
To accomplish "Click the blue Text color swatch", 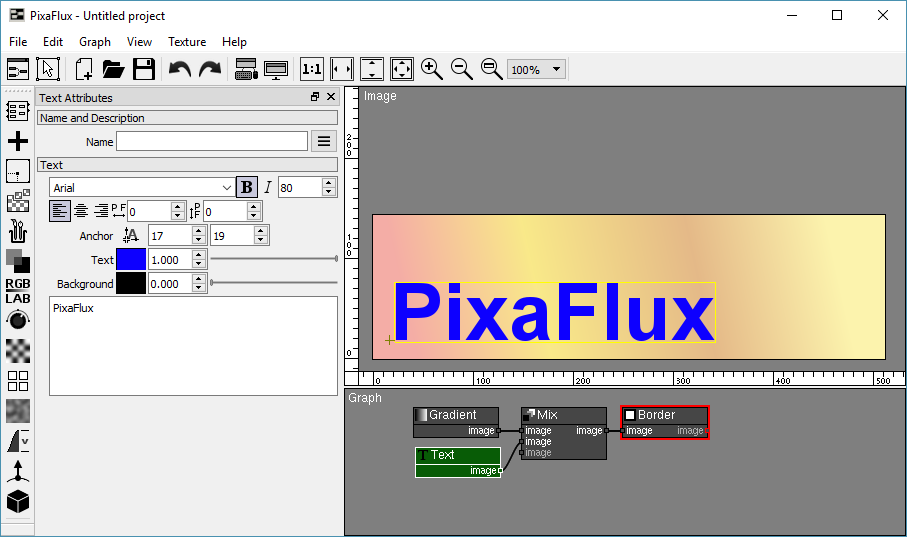I will coord(131,260).
